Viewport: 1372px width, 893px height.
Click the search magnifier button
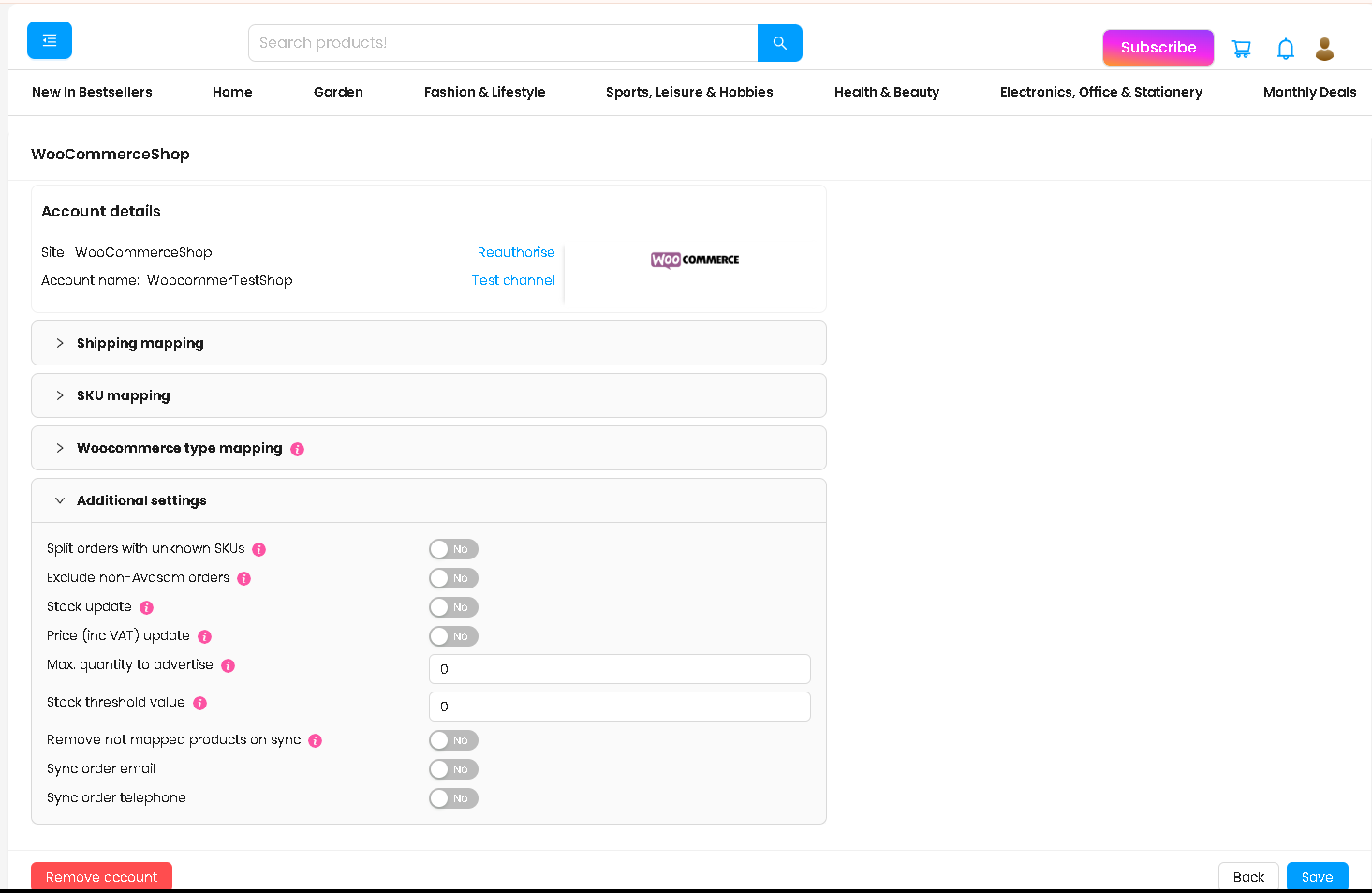click(x=779, y=43)
